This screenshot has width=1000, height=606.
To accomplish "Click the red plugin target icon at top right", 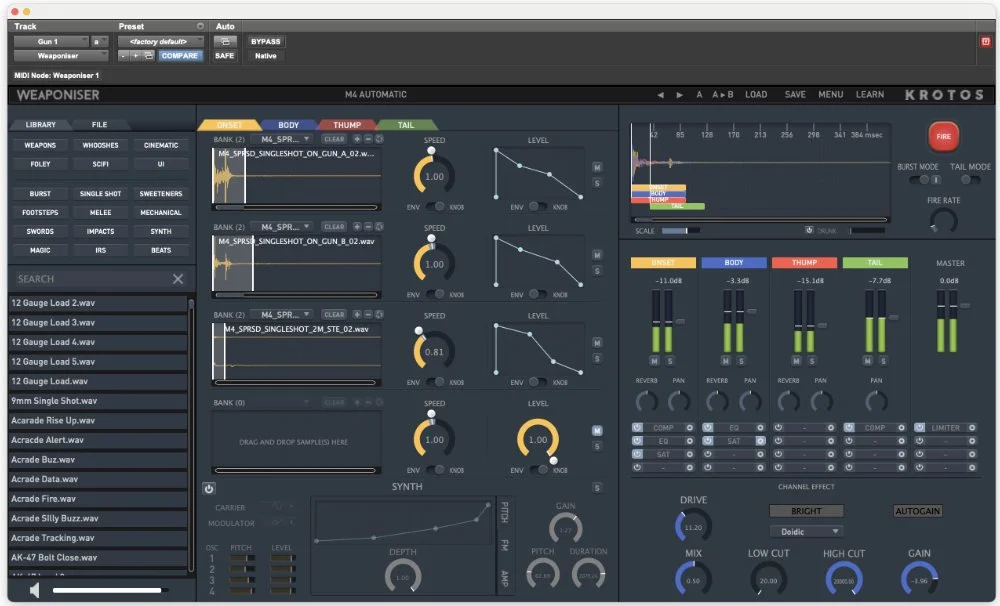I will pyautogui.click(x=985, y=41).
